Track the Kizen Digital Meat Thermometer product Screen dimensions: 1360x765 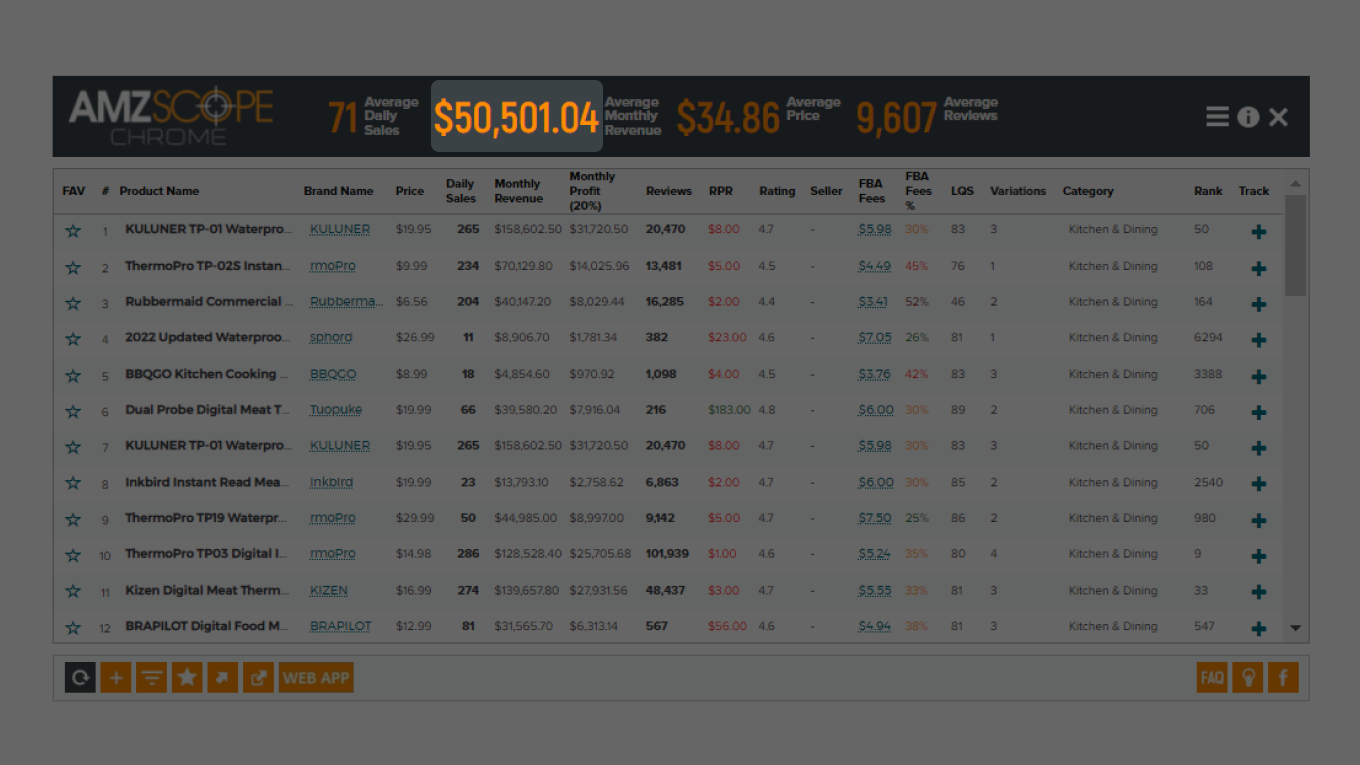point(1258,592)
